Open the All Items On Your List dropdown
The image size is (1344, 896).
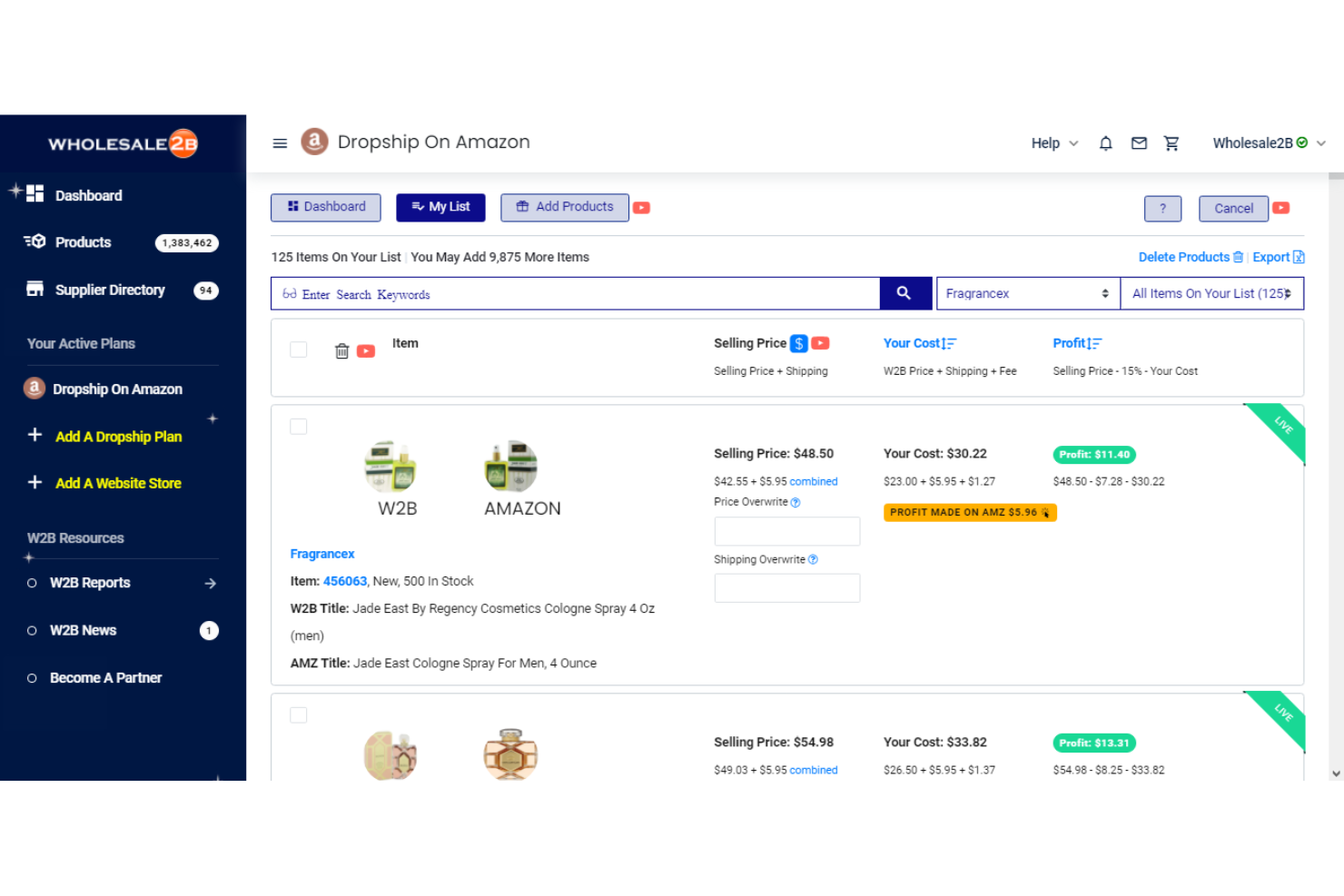[x=1212, y=293]
